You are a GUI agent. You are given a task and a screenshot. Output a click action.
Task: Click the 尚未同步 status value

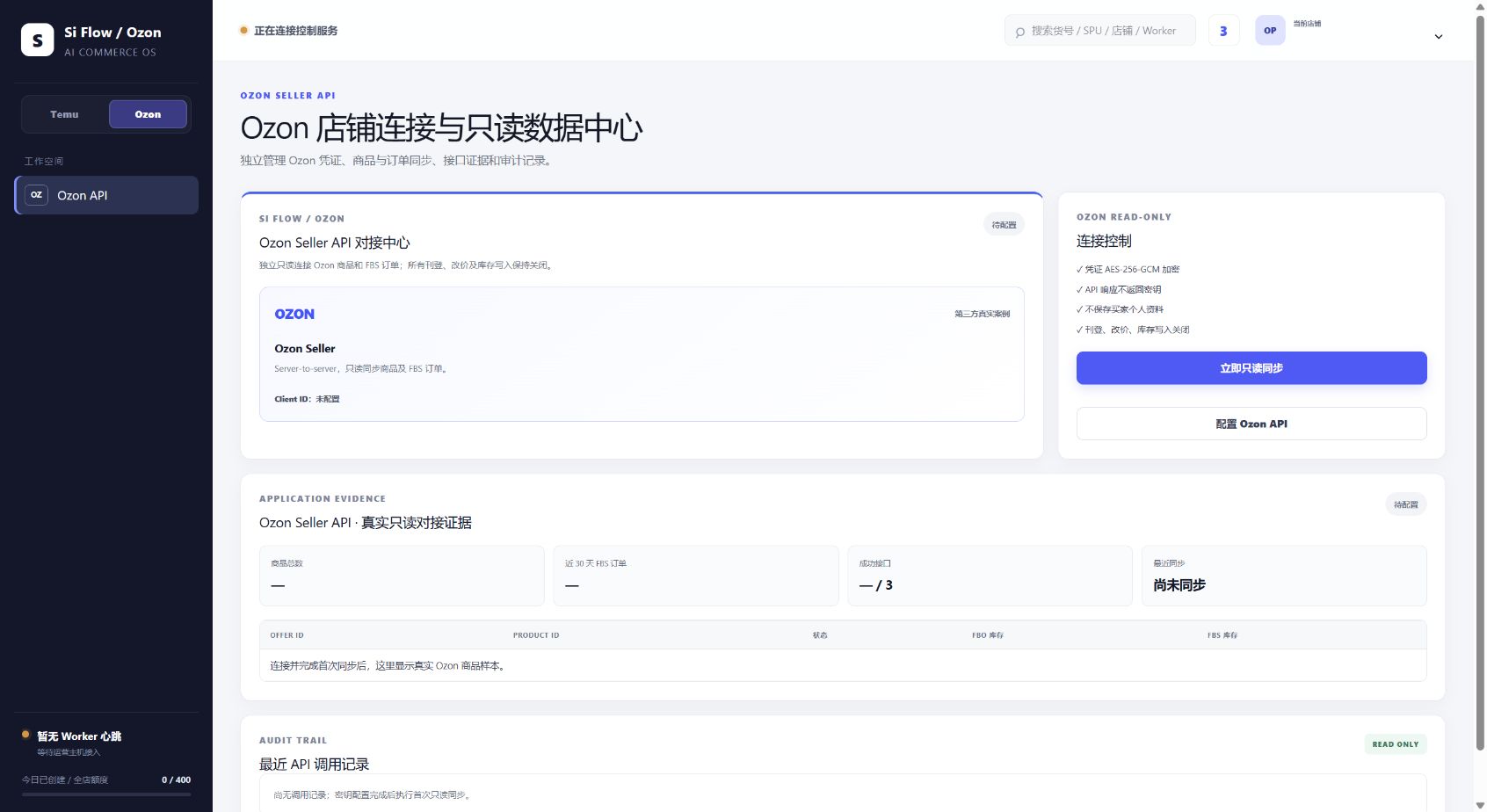(x=1179, y=585)
